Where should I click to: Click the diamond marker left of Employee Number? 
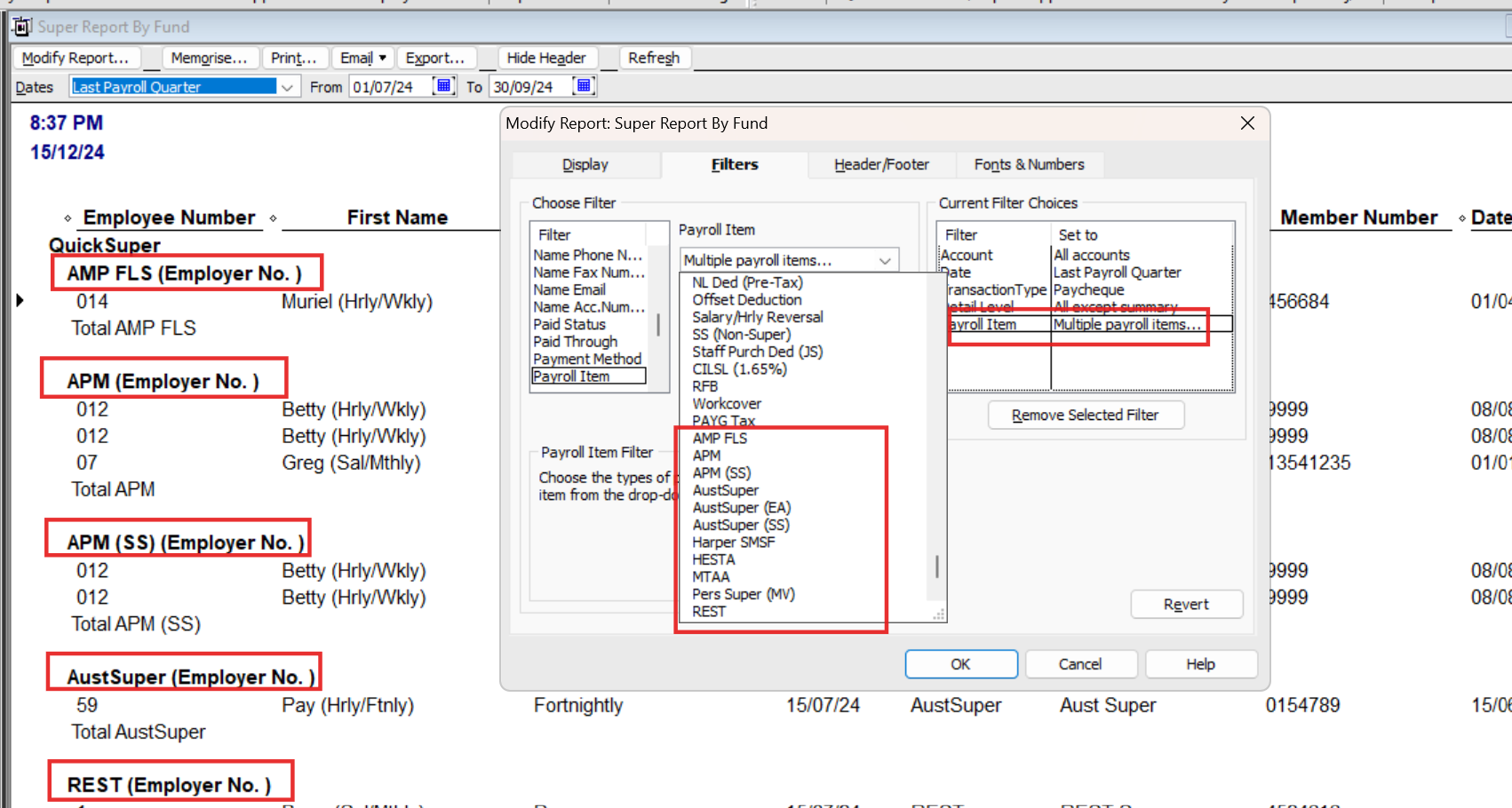point(68,218)
